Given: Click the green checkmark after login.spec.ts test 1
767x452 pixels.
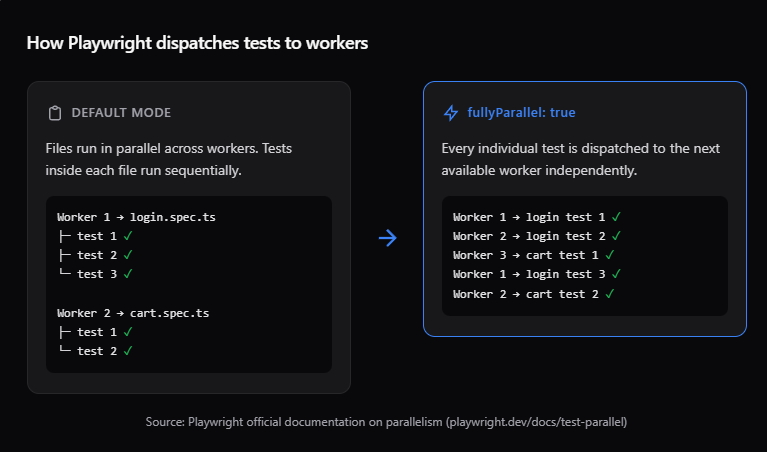Looking at the screenshot, I should [128, 236].
